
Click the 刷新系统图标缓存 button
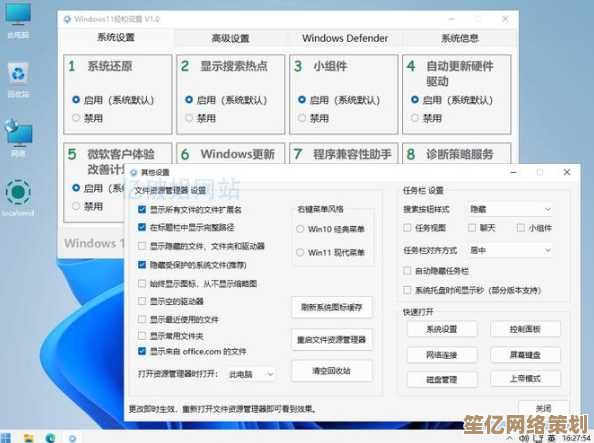click(331, 307)
